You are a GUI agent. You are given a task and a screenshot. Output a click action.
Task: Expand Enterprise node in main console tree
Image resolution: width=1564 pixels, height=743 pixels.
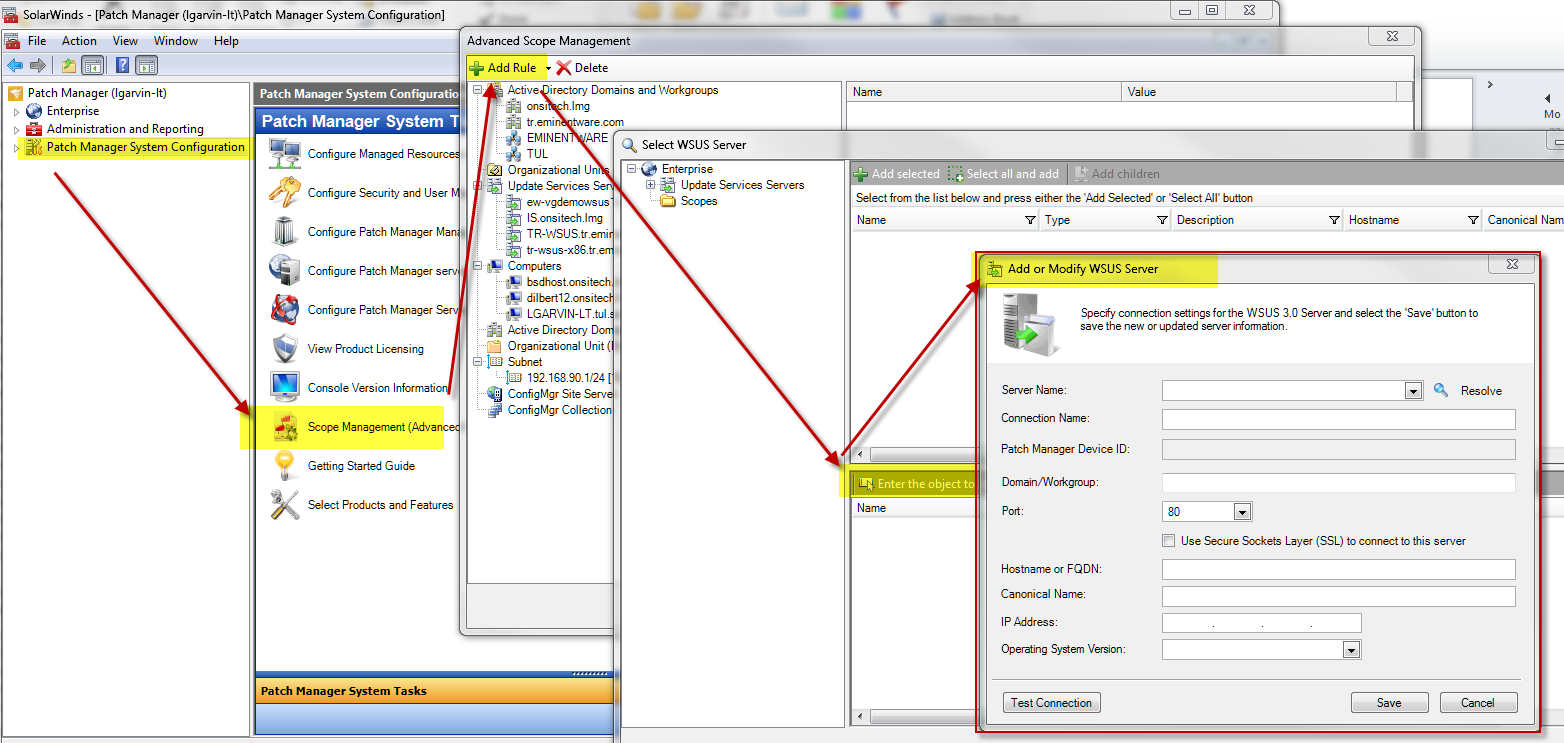click(16, 112)
